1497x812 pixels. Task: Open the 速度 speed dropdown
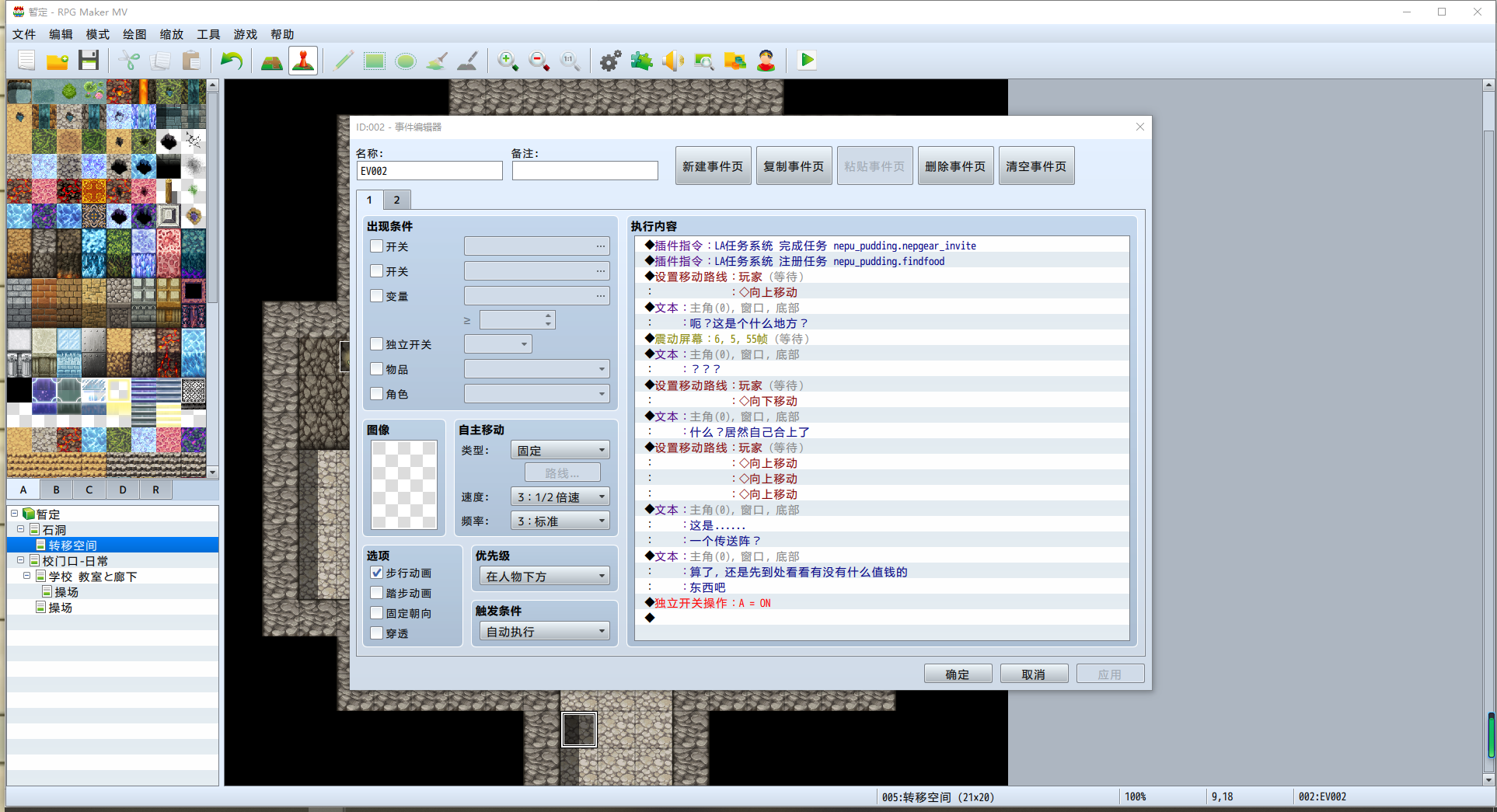pos(560,497)
